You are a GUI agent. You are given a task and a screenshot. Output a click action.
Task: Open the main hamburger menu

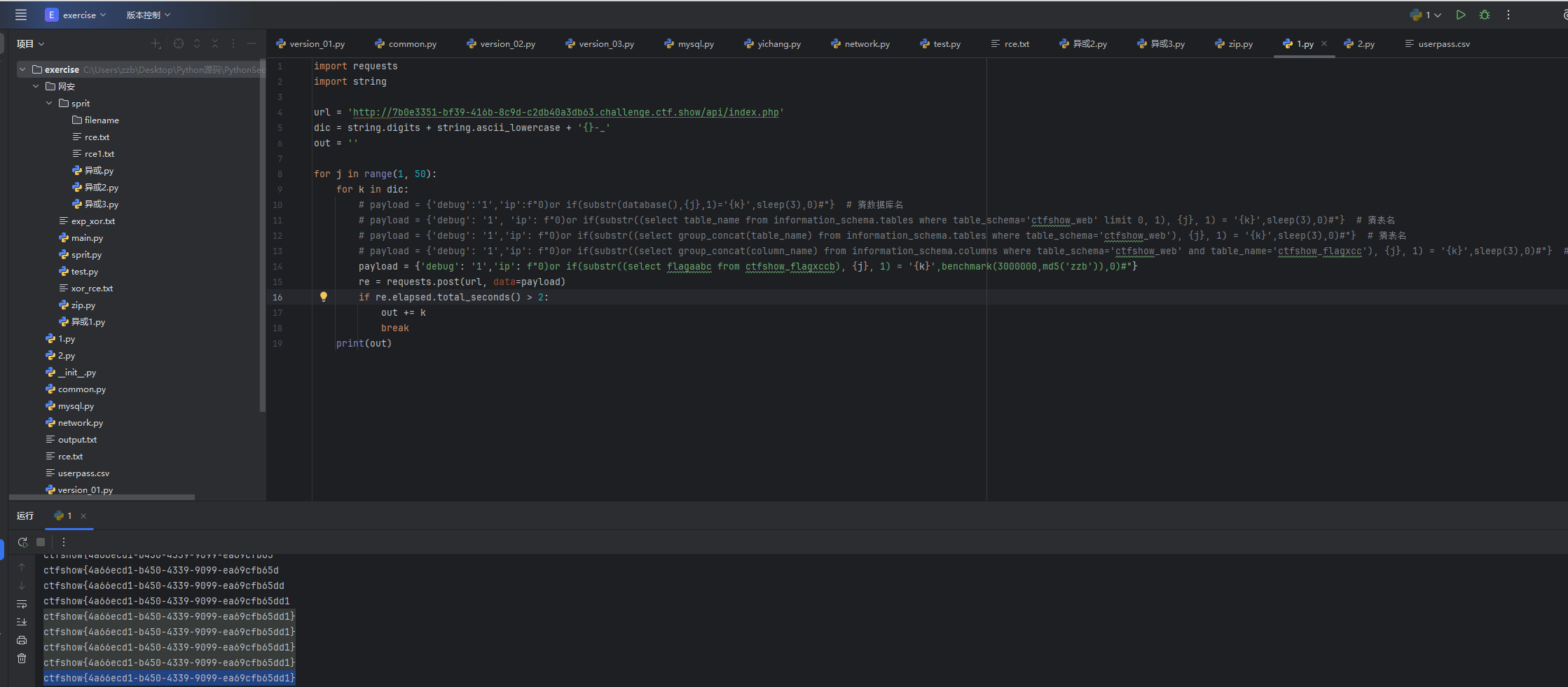21,15
